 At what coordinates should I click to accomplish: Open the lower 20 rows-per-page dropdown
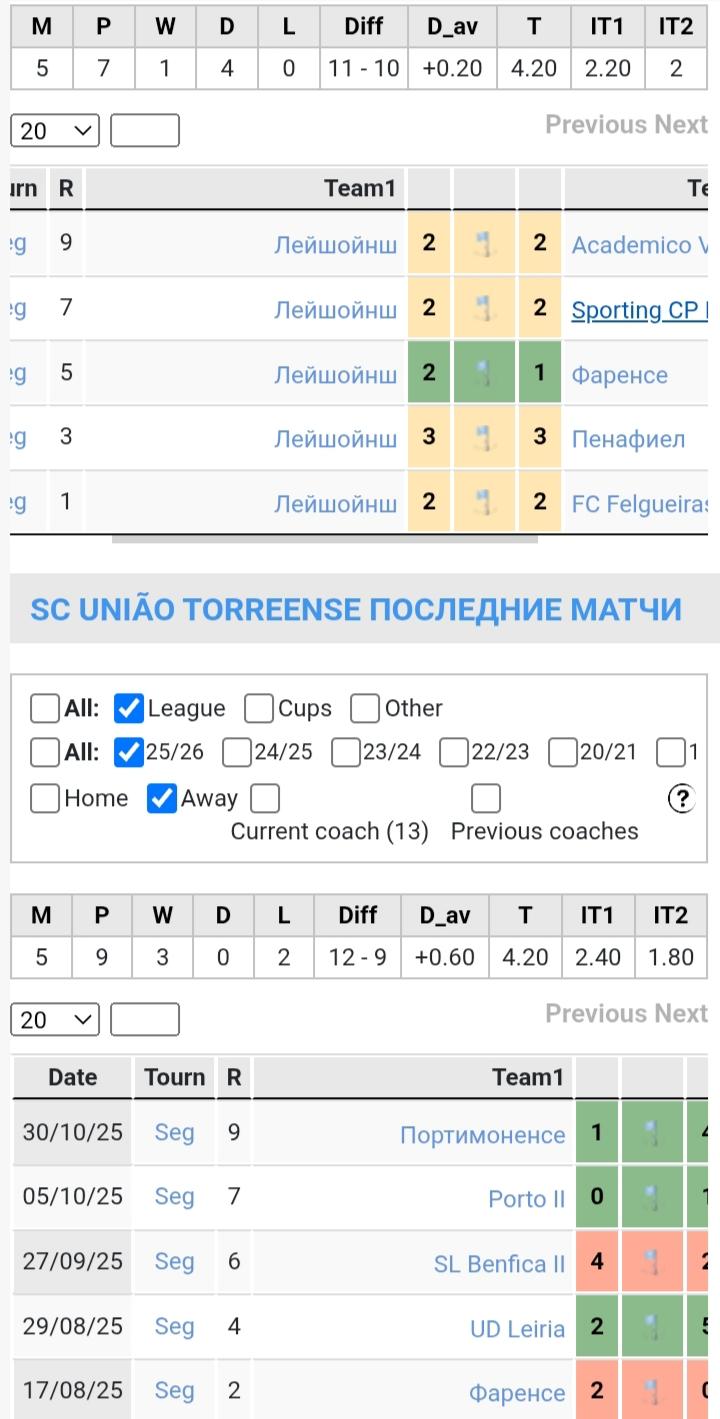(x=55, y=1020)
